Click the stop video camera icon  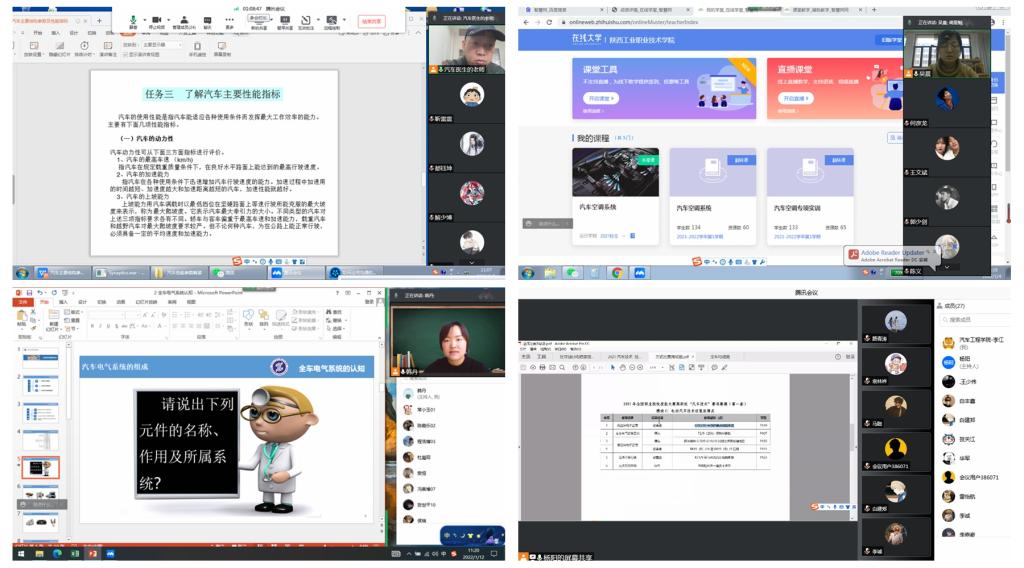pos(158,20)
